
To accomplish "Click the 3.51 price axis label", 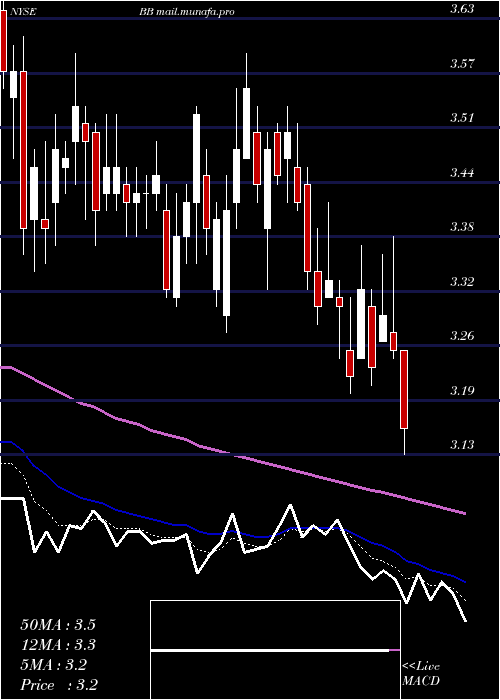I will coord(462,118).
